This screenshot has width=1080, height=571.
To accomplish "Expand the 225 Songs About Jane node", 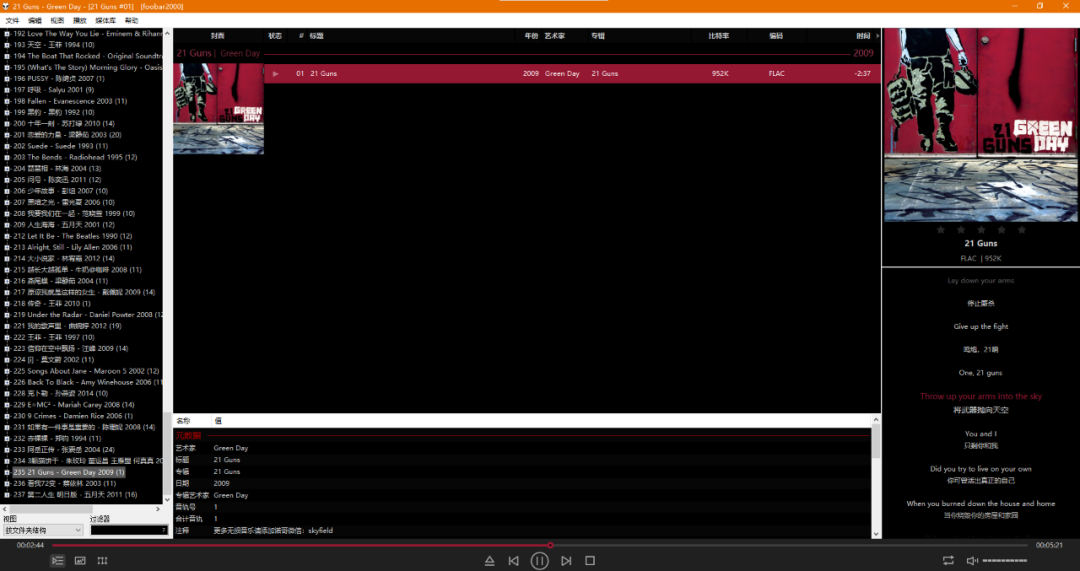I will [7, 371].
